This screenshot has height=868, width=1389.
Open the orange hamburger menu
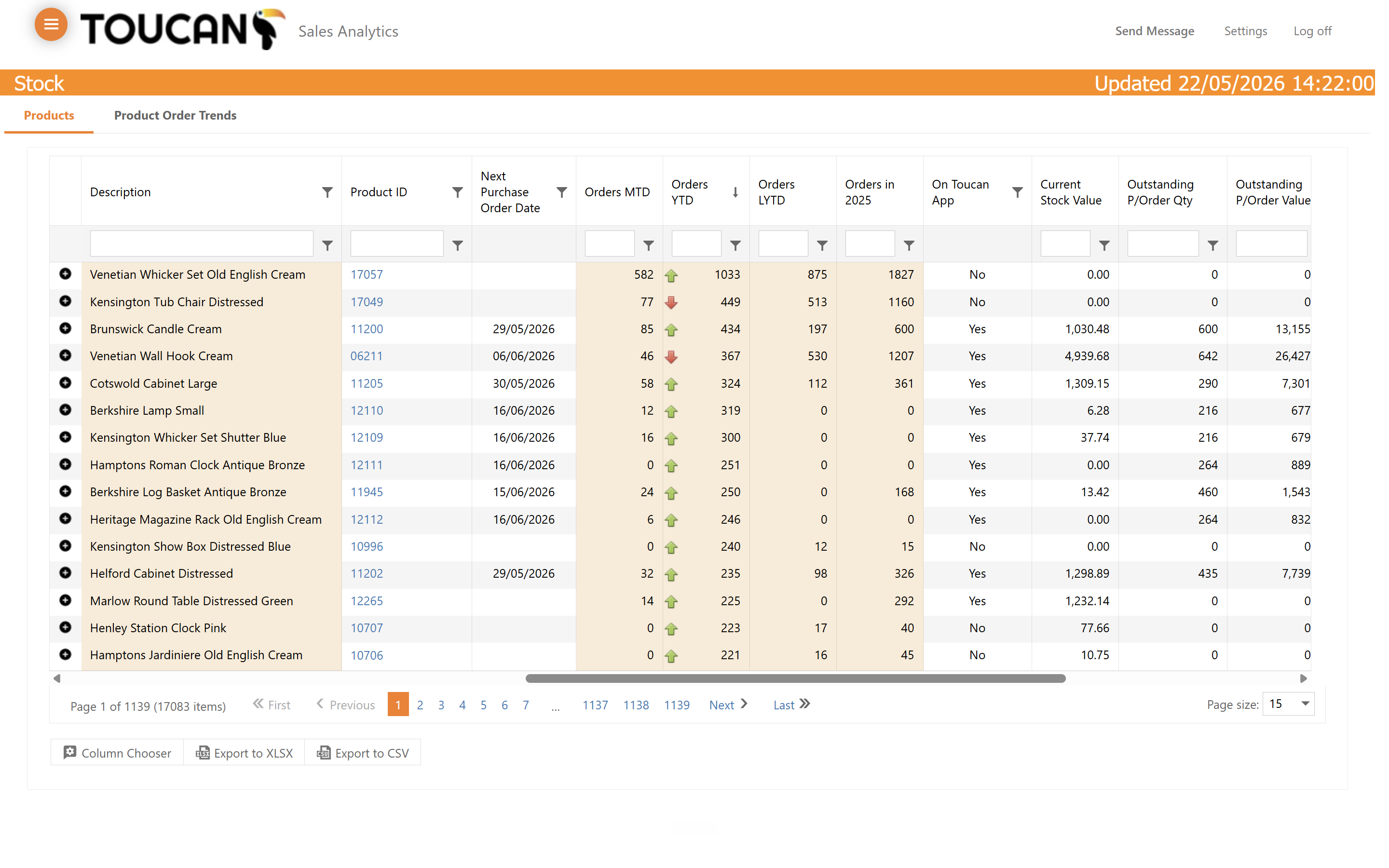pos(51,24)
